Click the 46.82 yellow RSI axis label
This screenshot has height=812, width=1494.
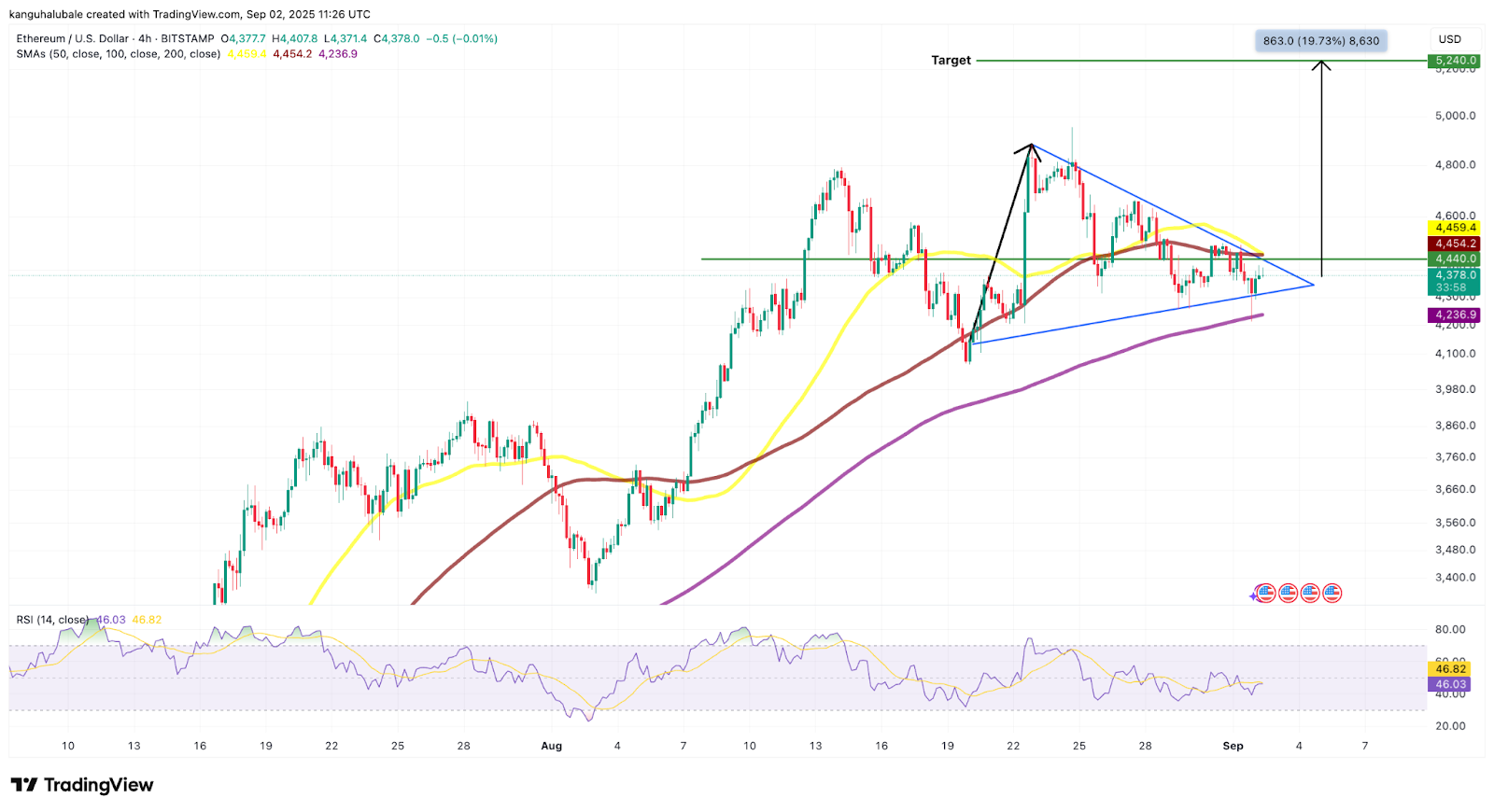coord(1450,669)
